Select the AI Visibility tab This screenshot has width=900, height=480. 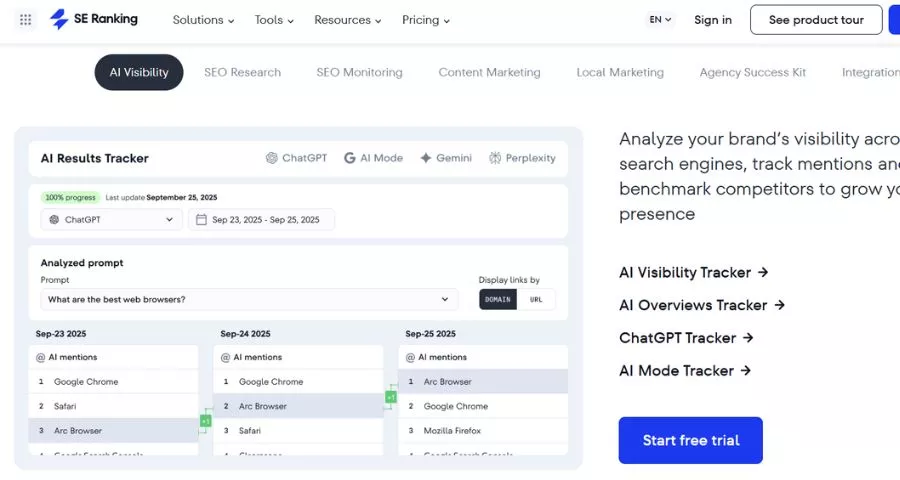click(x=139, y=72)
